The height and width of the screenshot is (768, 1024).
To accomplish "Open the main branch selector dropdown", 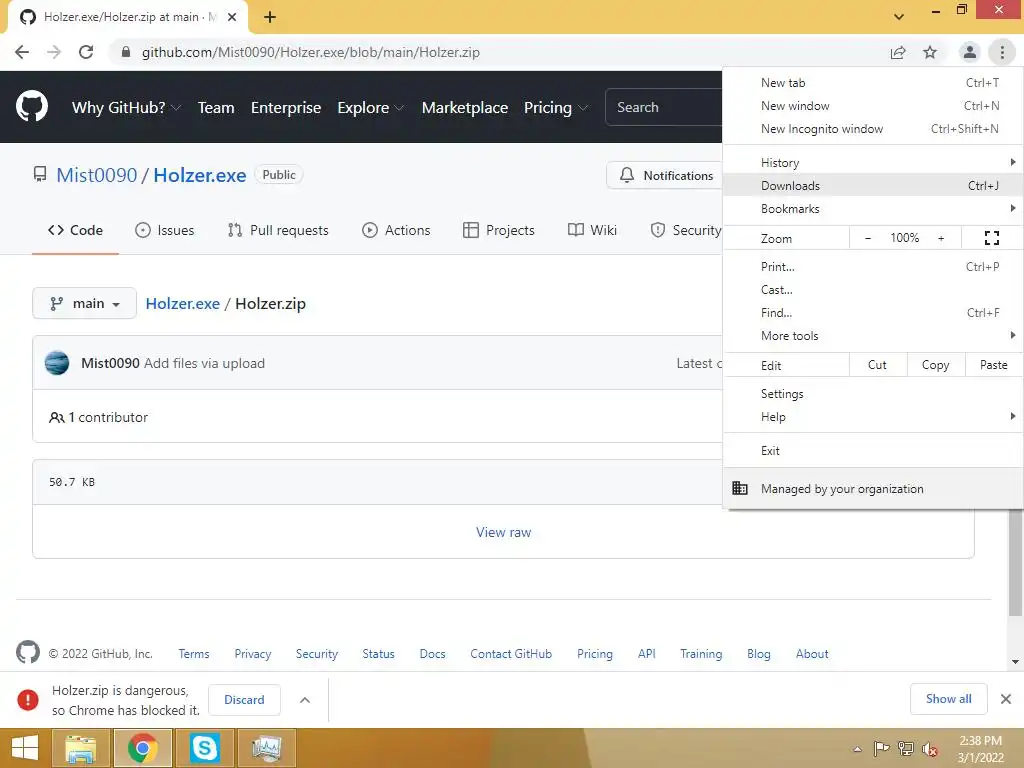I will [84, 304].
